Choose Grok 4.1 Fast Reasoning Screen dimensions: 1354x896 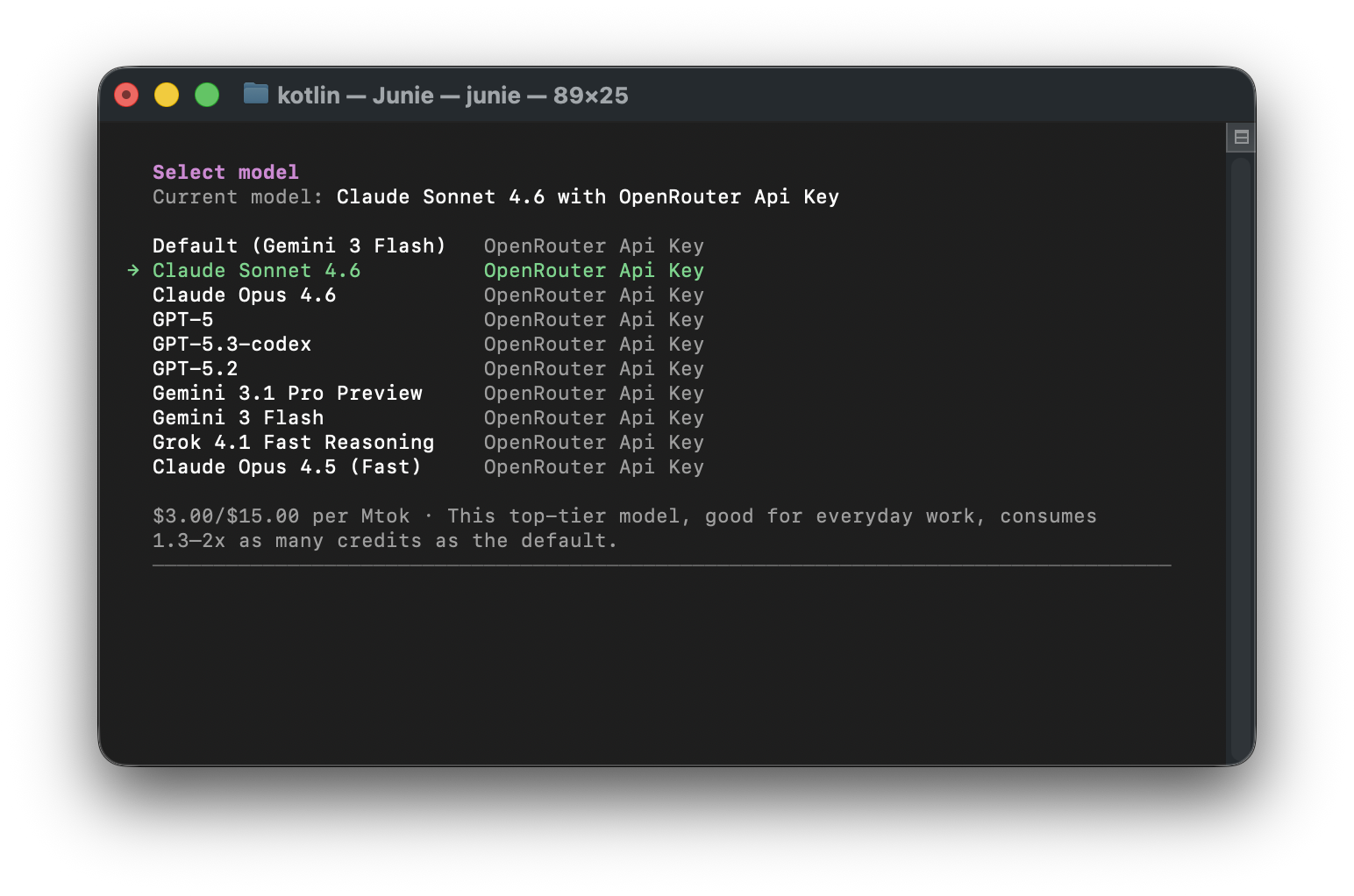pos(293,443)
